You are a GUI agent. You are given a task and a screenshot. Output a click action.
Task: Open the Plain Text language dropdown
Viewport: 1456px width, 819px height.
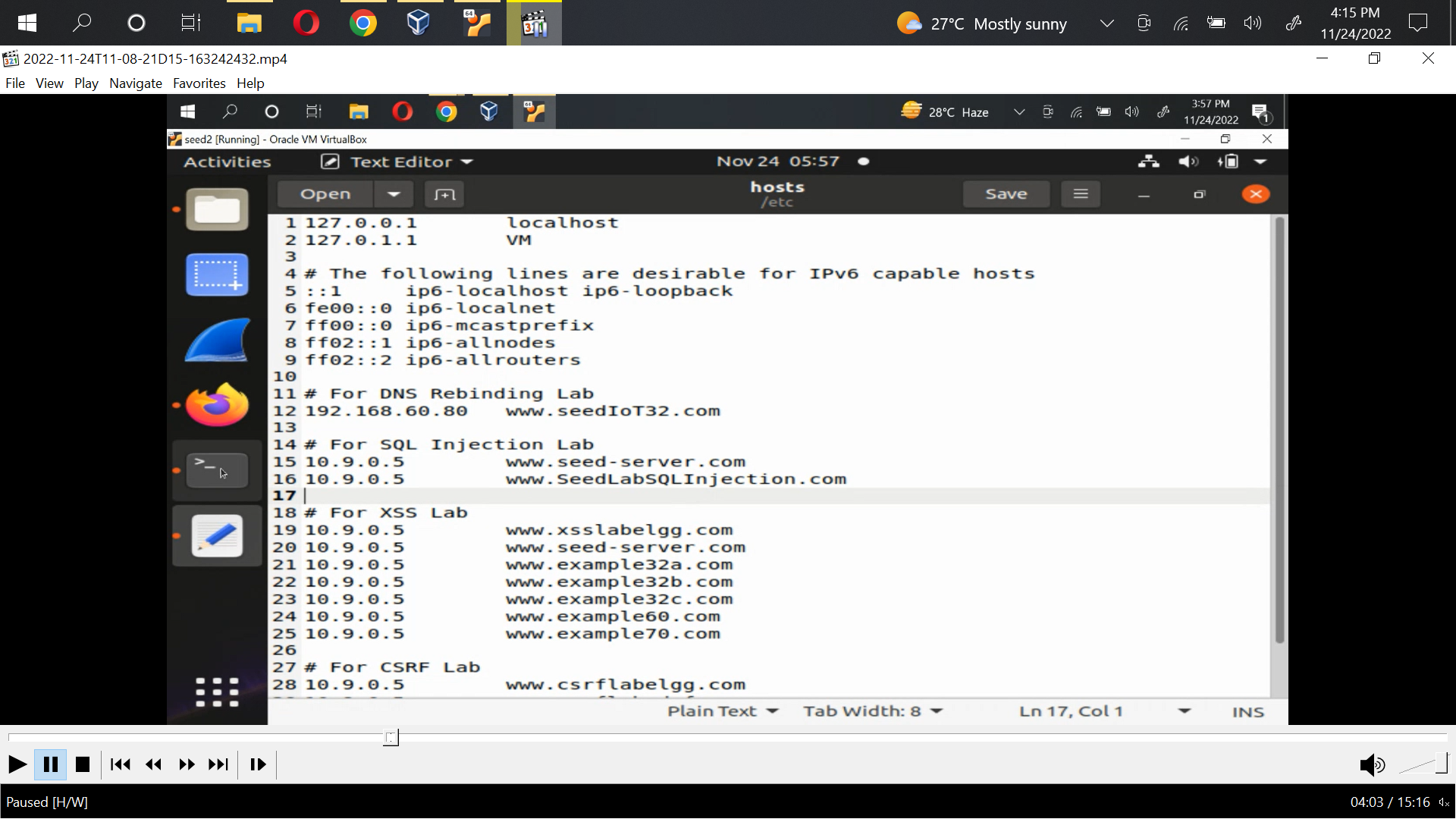click(x=721, y=711)
